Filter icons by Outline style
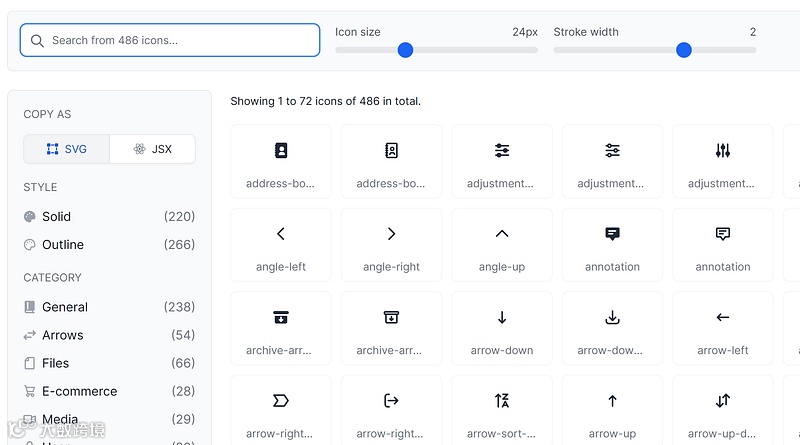The height and width of the screenshot is (445, 800). (x=63, y=245)
